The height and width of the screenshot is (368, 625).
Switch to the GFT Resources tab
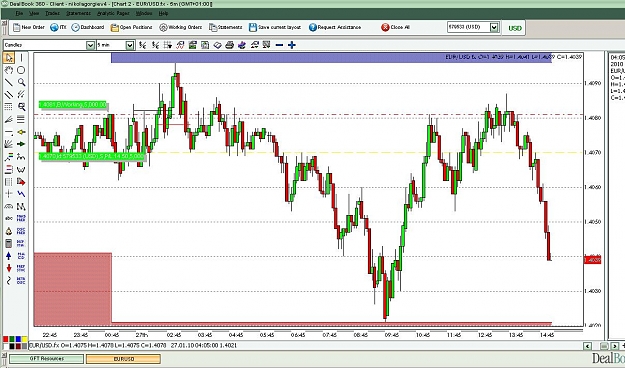(47, 358)
